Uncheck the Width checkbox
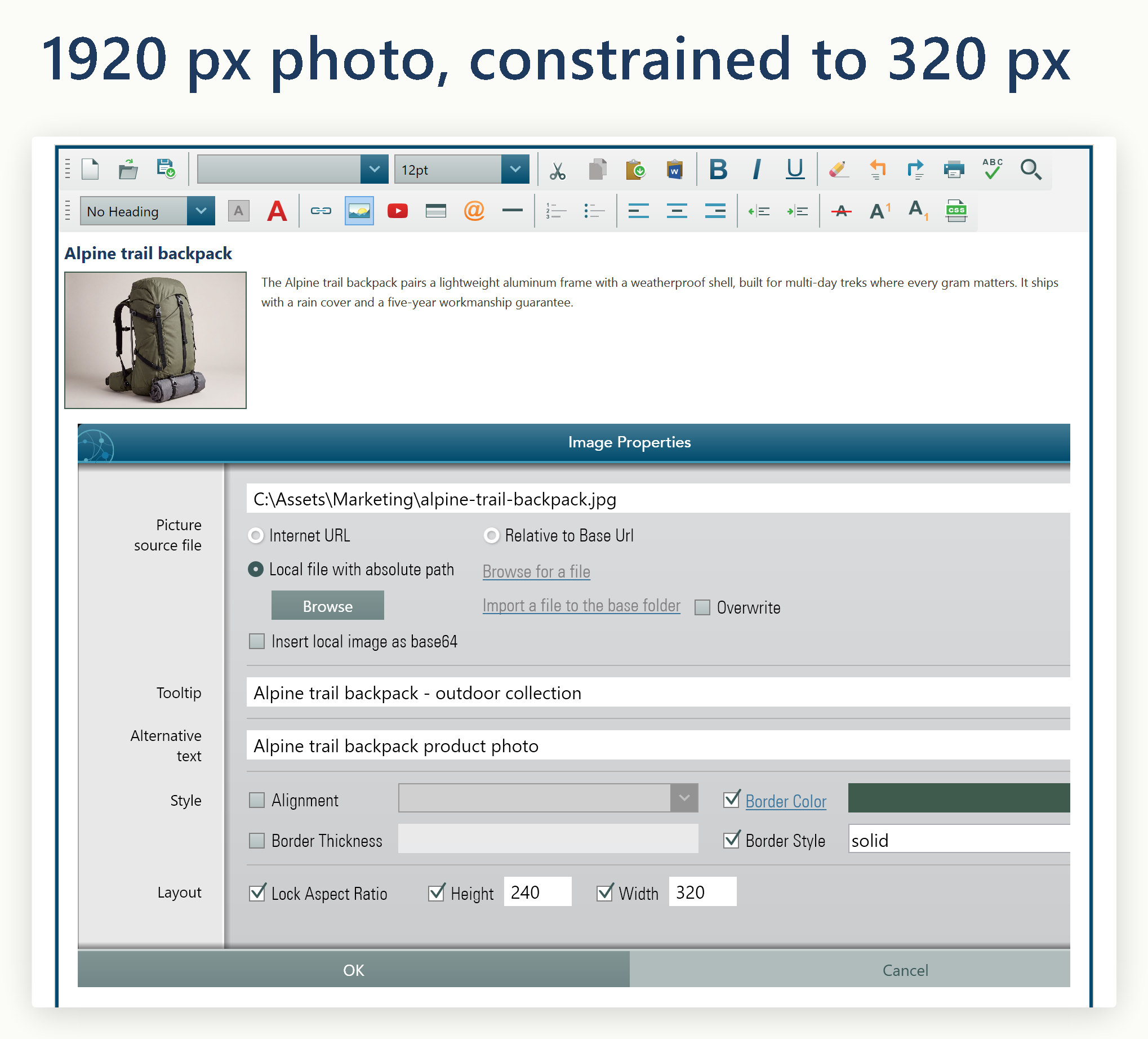Image resolution: width=1148 pixels, height=1039 pixels. click(605, 892)
